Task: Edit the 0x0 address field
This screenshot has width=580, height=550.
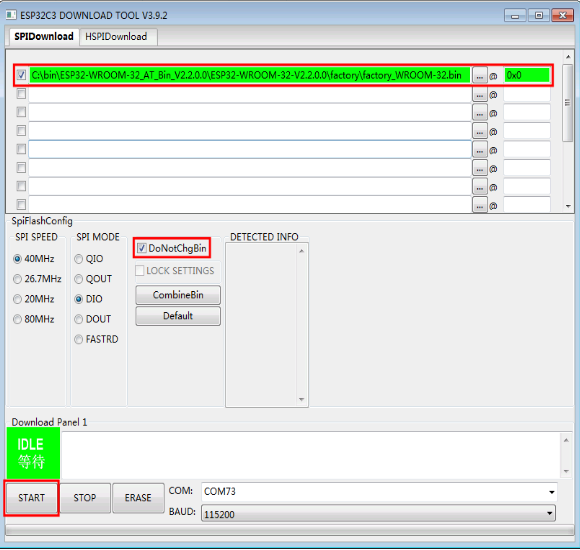Action: [x=527, y=75]
